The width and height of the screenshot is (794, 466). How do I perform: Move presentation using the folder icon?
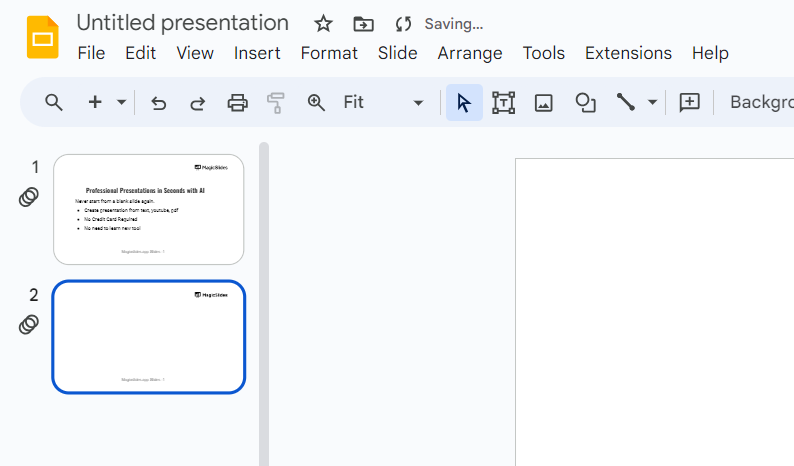point(364,24)
